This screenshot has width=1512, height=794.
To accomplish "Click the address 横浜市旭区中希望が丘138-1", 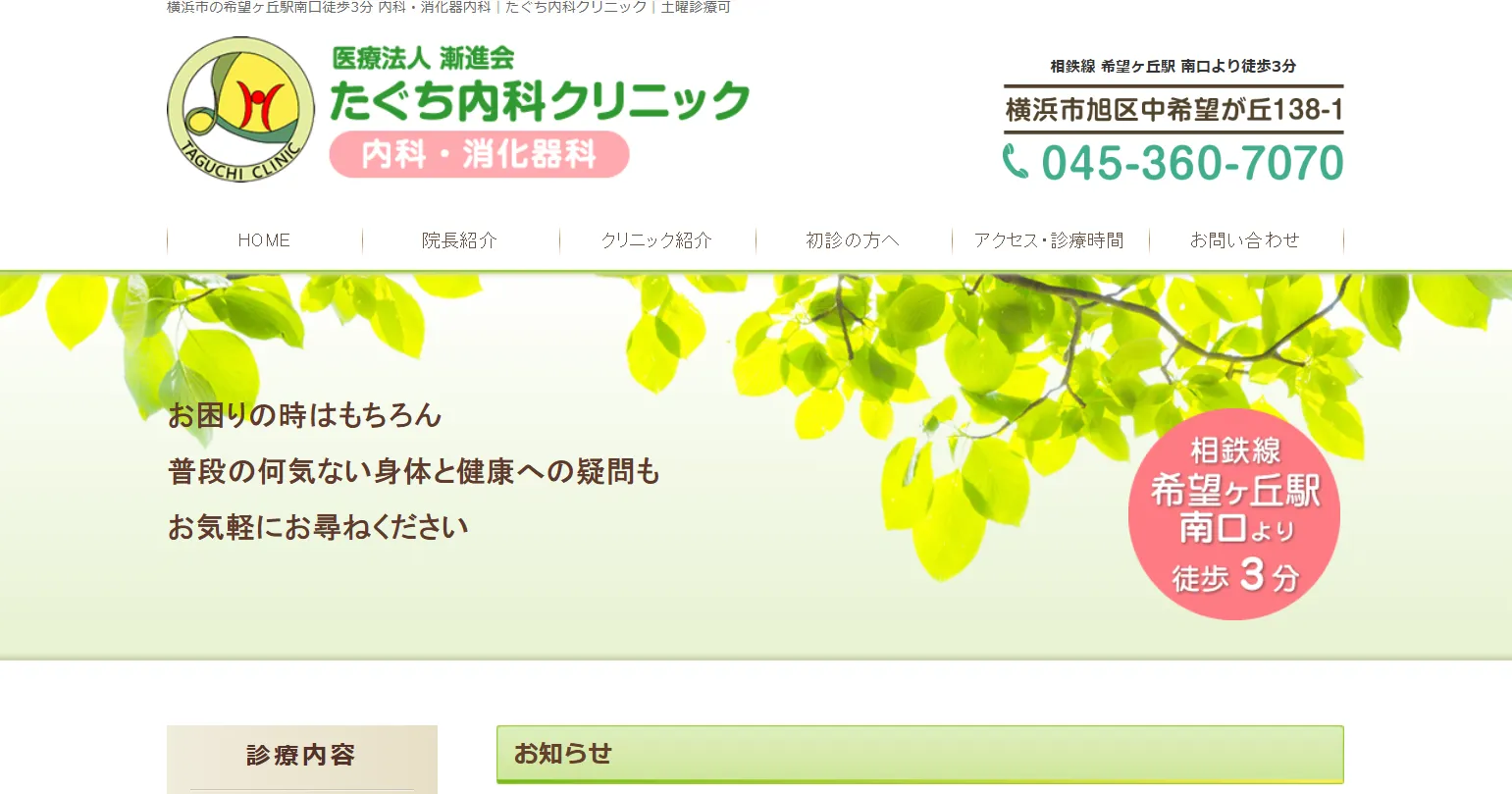I will 1174,109.
